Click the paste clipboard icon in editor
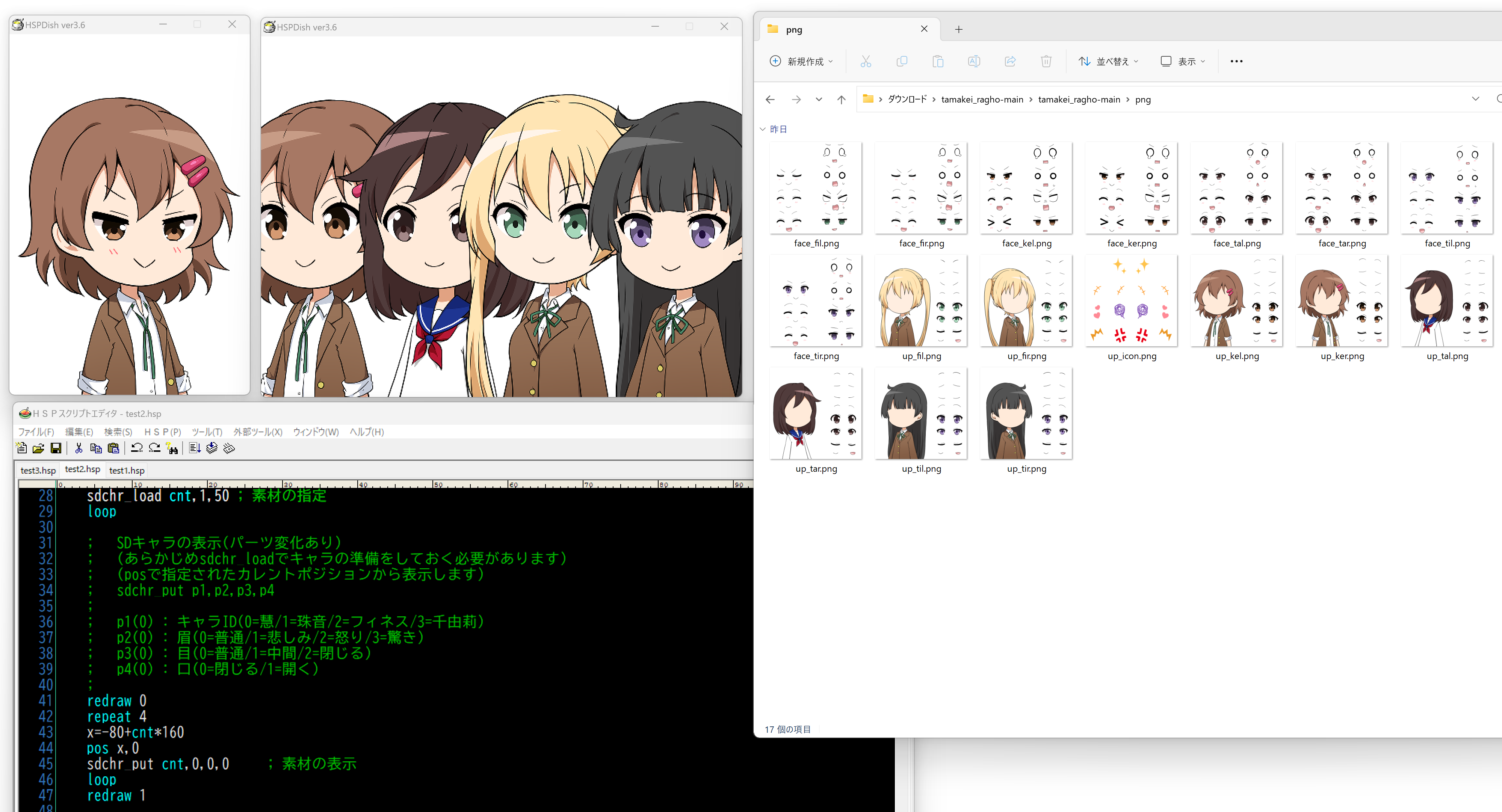The image size is (1502, 812). (x=114, y=448)
